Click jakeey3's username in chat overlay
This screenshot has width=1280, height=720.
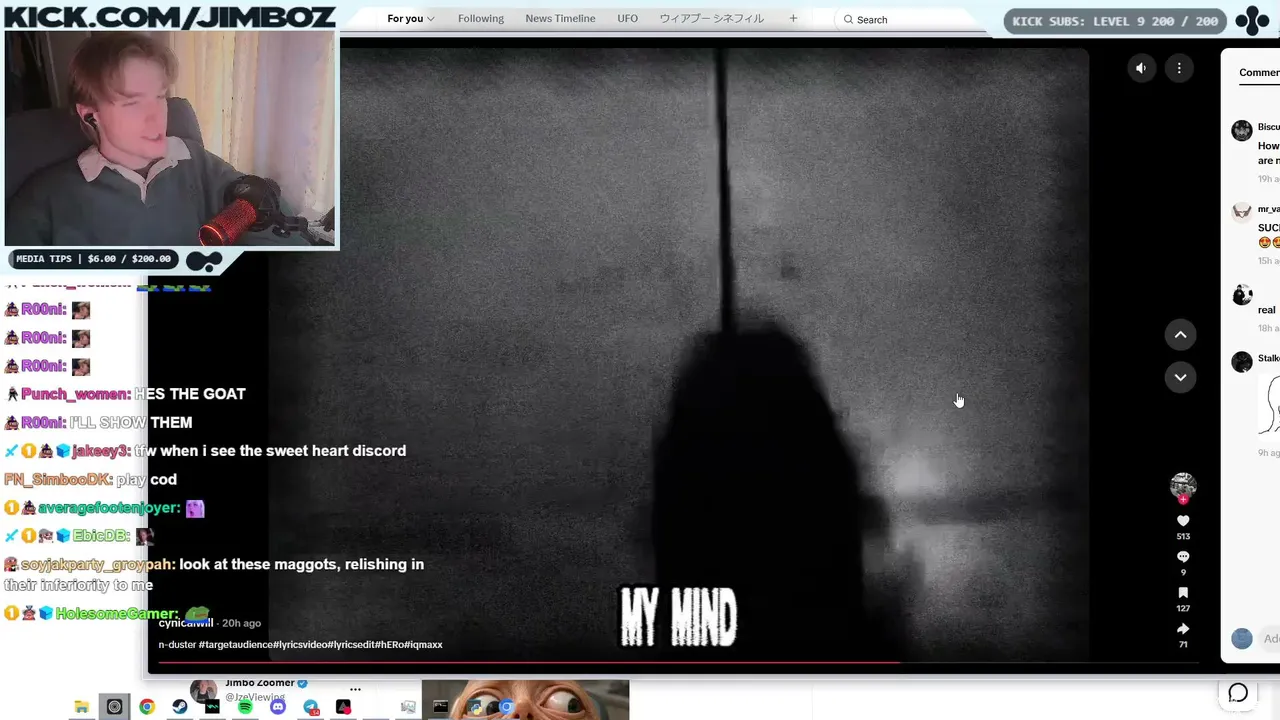100,451
